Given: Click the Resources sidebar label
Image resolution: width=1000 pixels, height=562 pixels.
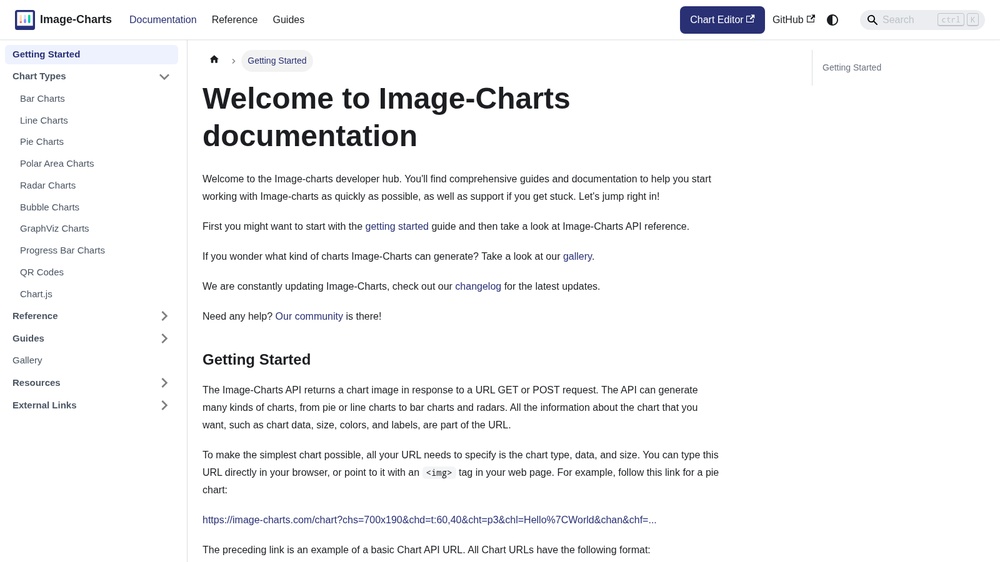Looking at the screenshot, I should [36, 383].
